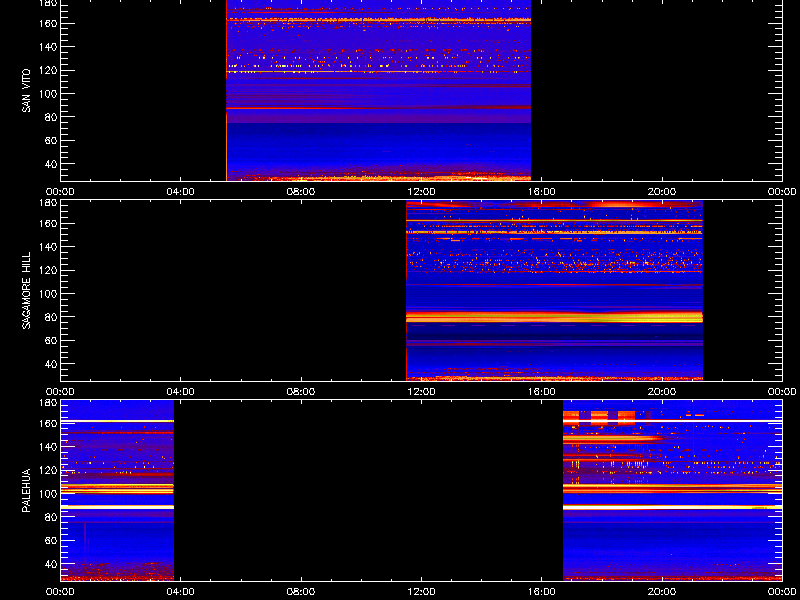This screenshot has width=800, height=600.
Task: Click 08:00 time label under San Vito plot
Action: tap(301, 192)
